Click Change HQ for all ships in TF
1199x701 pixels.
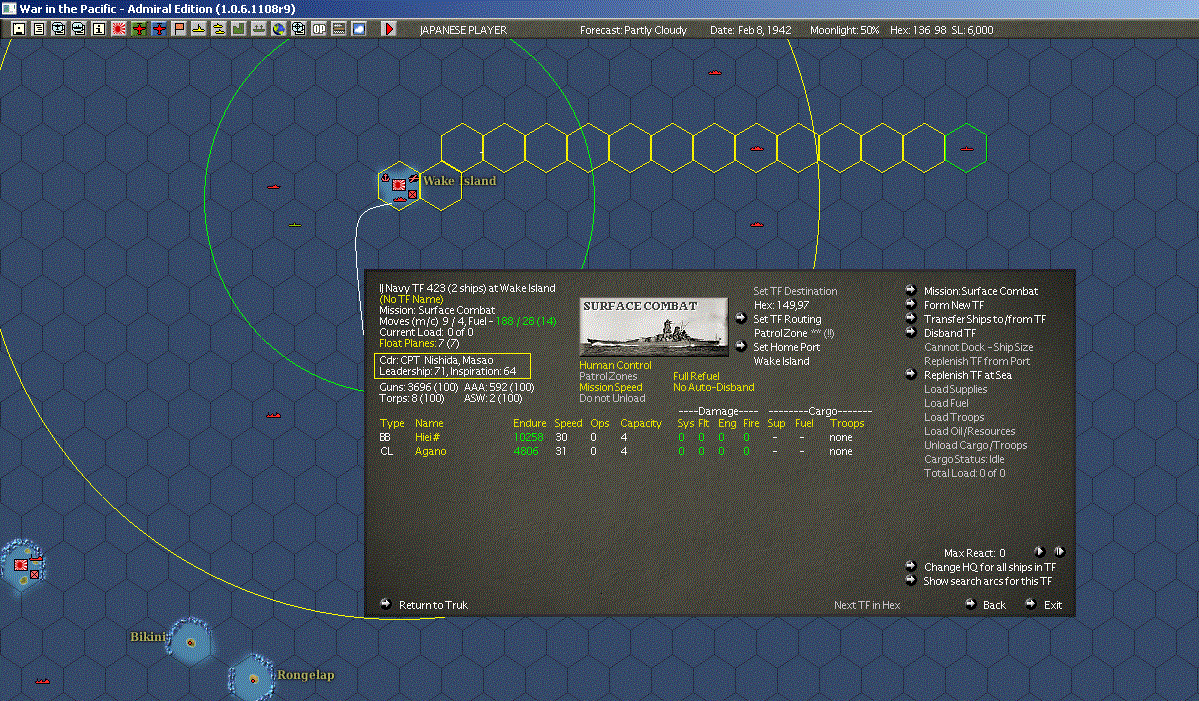pyautogui.click(x=989, y=567)
